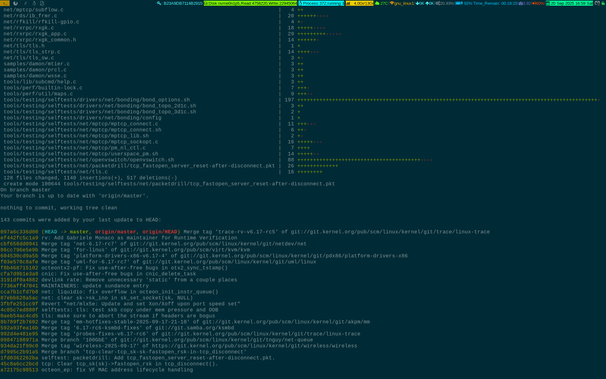This screenshot has width=606, height=379.
Task: Click the cyan Process running status block
Action: (321, 3)
